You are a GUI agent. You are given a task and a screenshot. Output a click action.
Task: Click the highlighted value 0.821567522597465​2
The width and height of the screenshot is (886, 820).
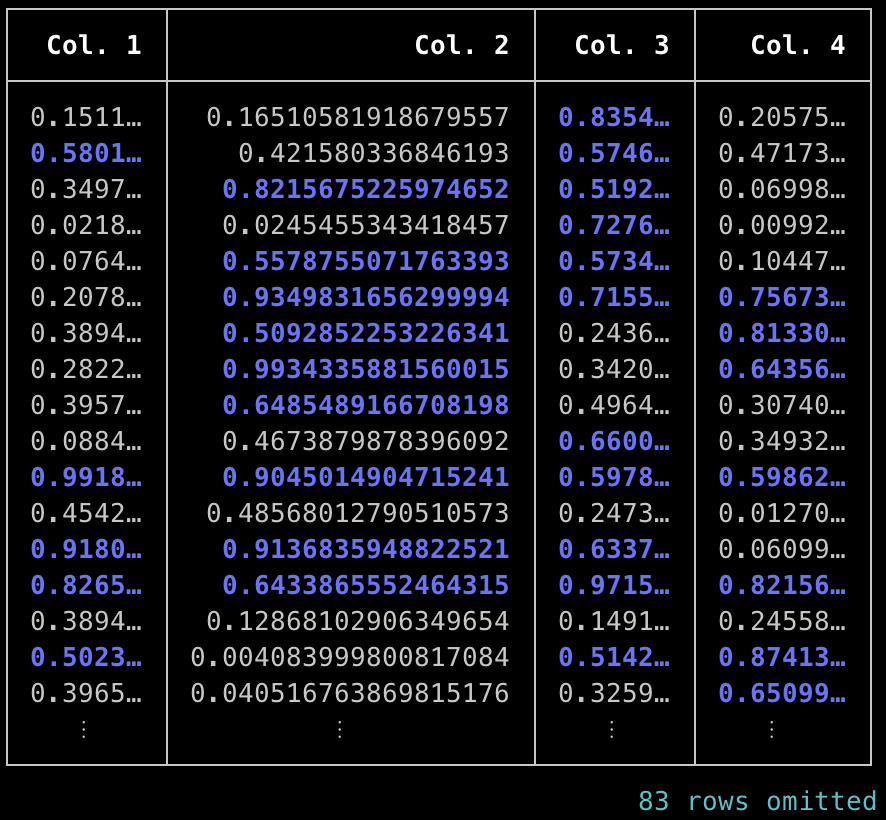pos(366,189)
